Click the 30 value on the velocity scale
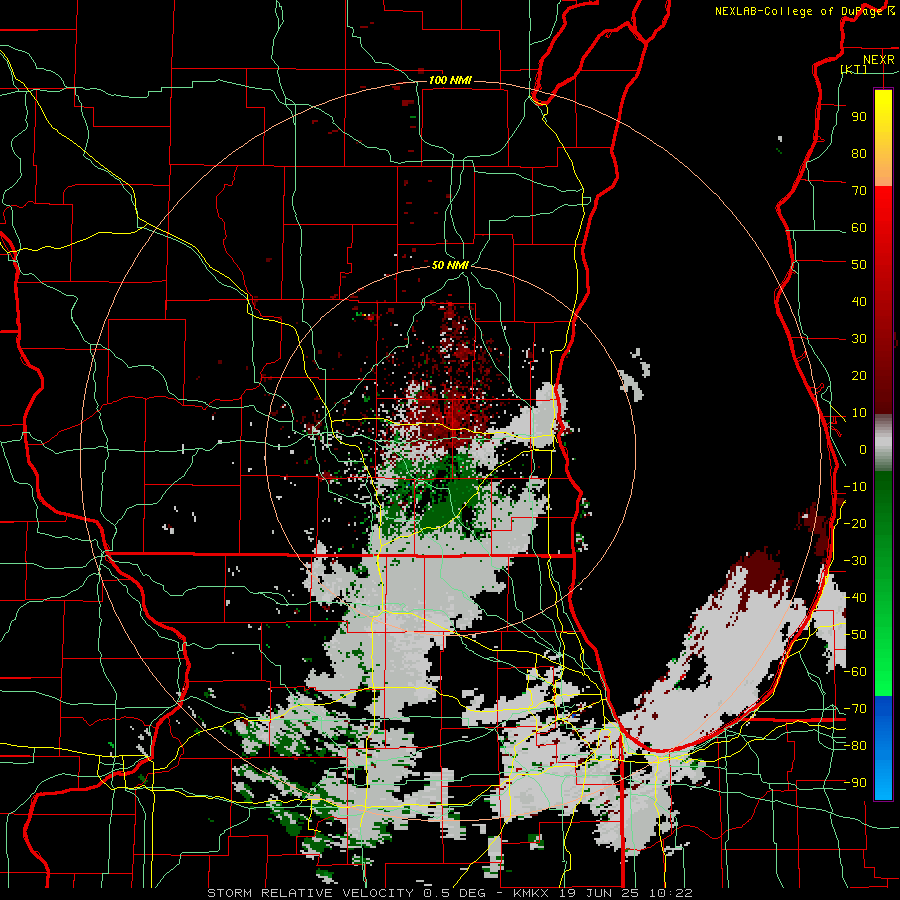Image resolution: width=900 pixels, height=900 pixels. tap(859, 339)
